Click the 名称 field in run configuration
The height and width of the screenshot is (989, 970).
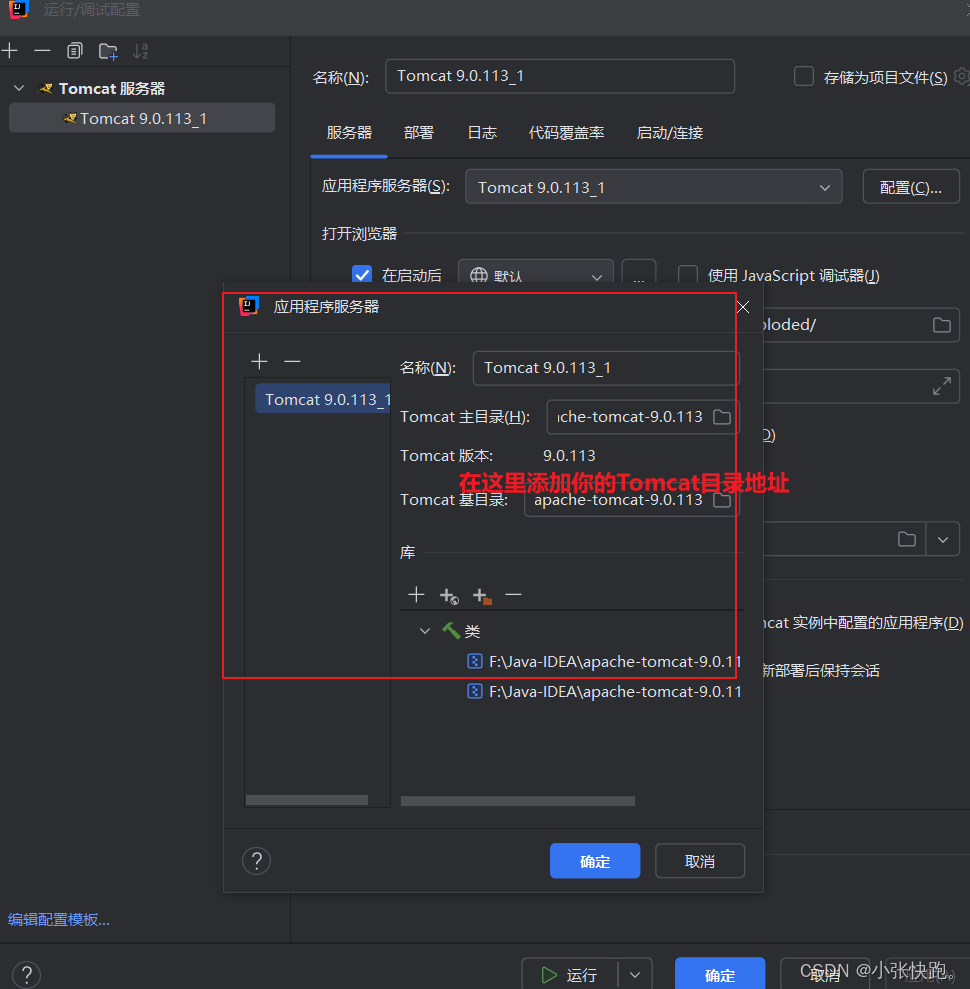[x=559, y=76]
